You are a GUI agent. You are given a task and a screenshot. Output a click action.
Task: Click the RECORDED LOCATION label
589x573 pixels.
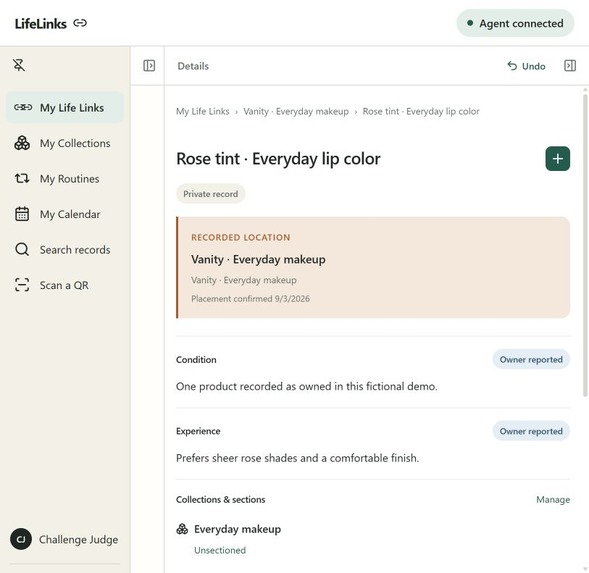click(x=240, y=237)
